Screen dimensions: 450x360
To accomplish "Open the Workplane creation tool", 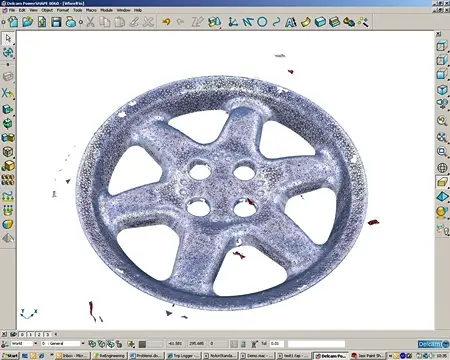I will tap(233, 22).
